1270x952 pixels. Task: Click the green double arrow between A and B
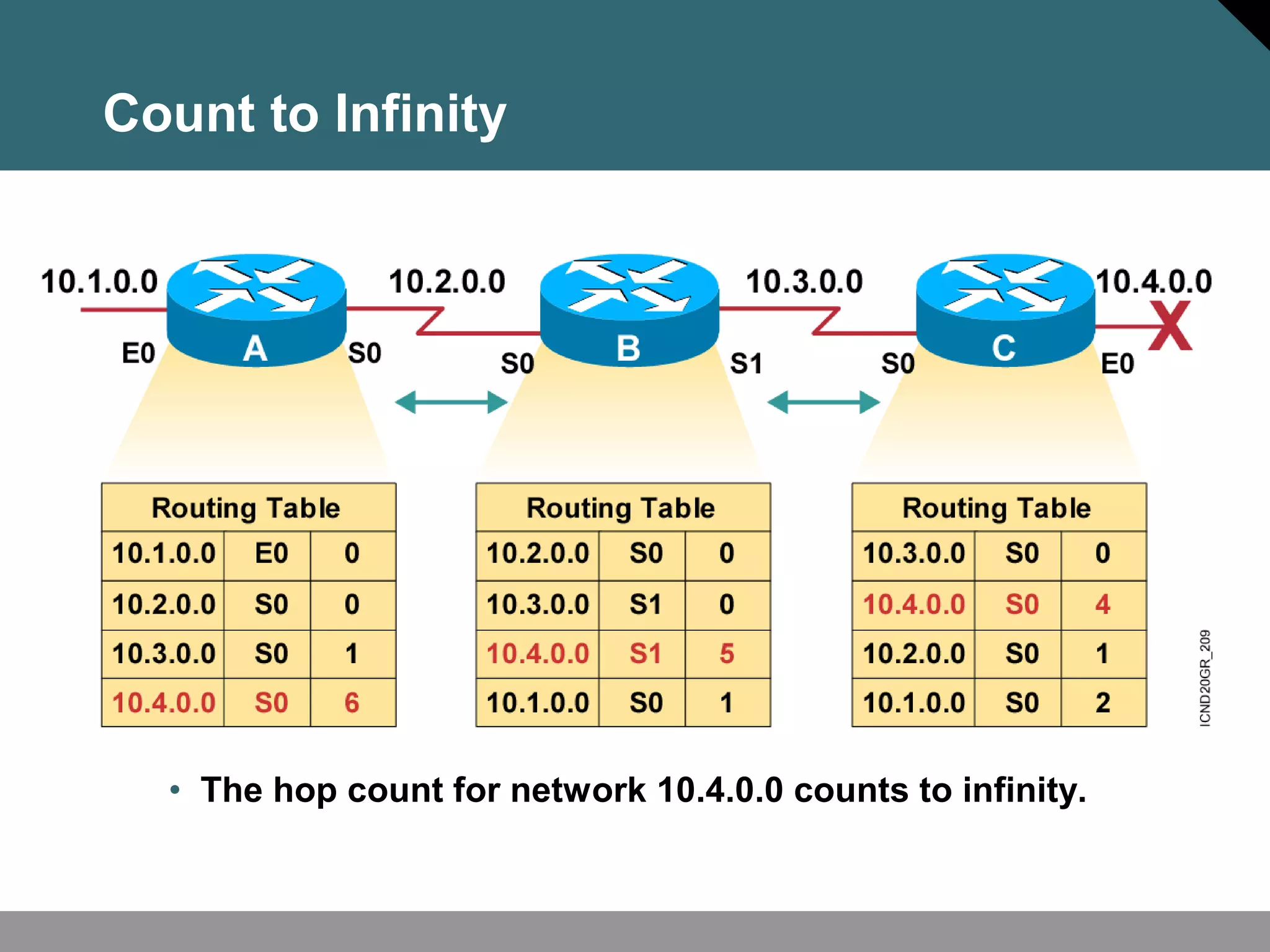tap(451, 402)
